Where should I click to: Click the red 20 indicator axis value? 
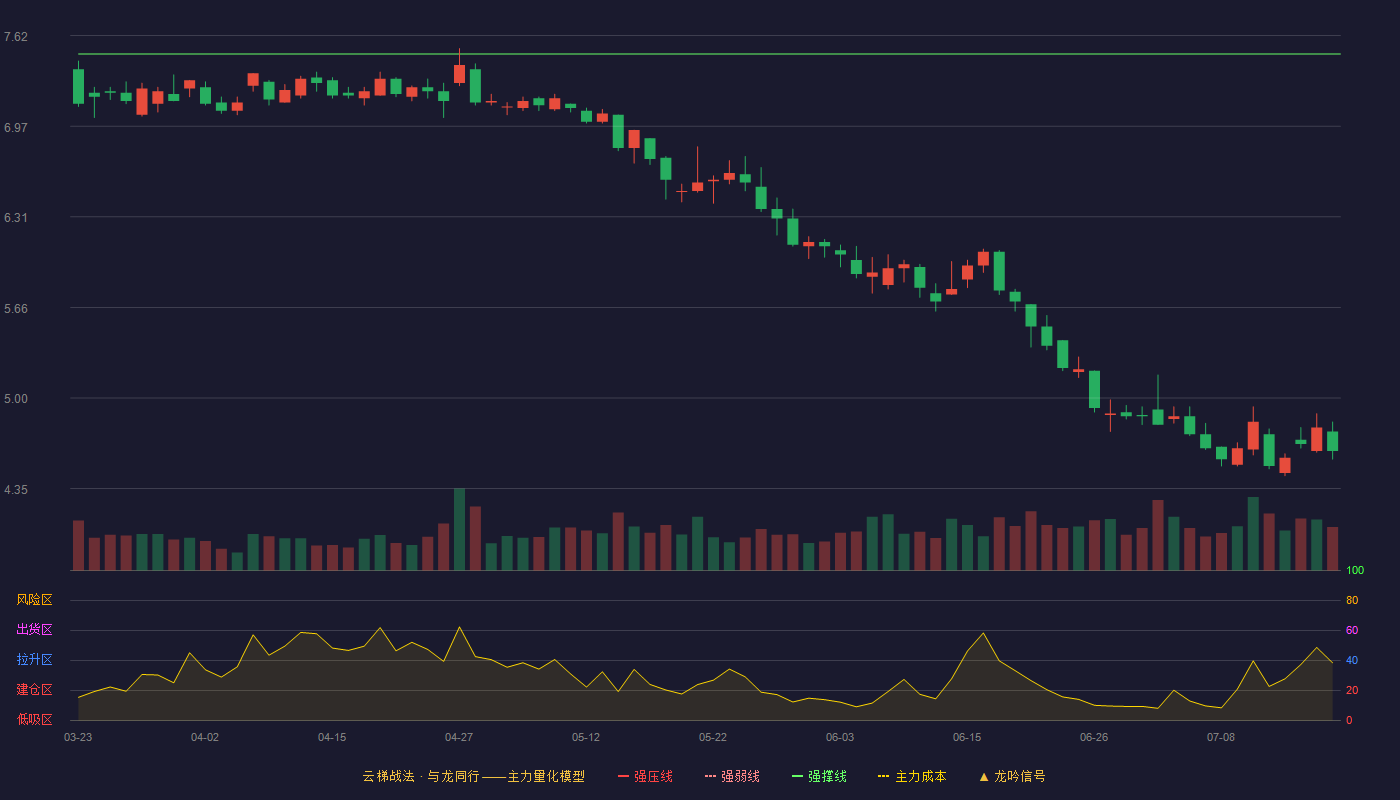click(x=1352, y=691)
